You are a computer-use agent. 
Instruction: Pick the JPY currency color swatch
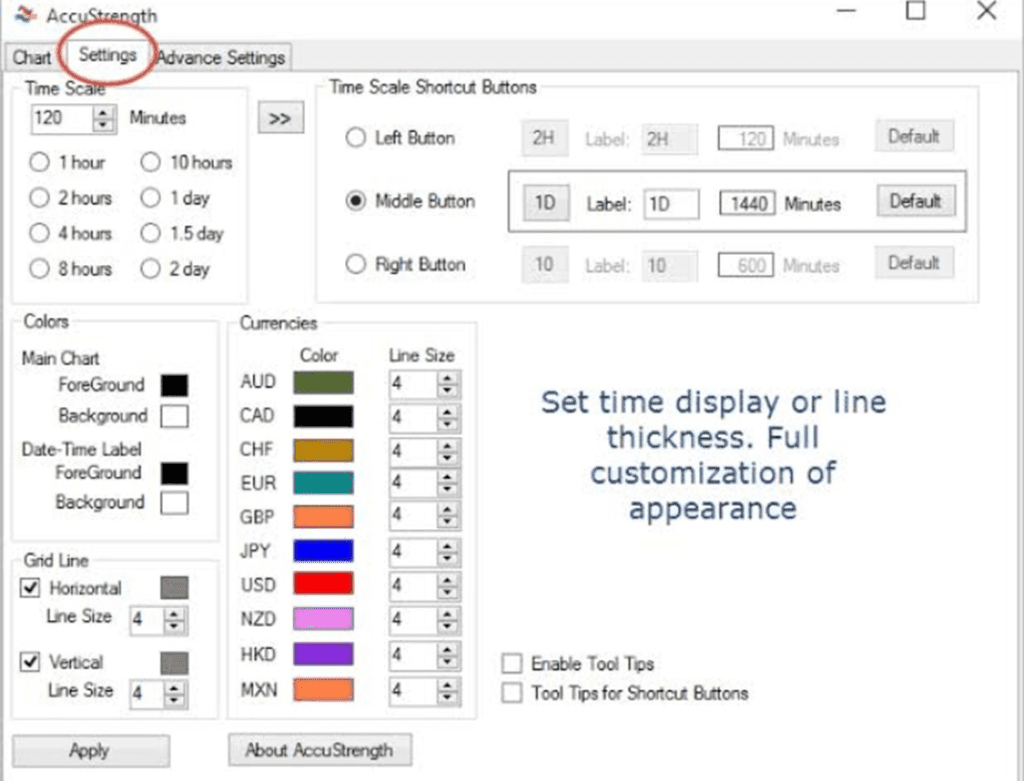pos(323,550)
